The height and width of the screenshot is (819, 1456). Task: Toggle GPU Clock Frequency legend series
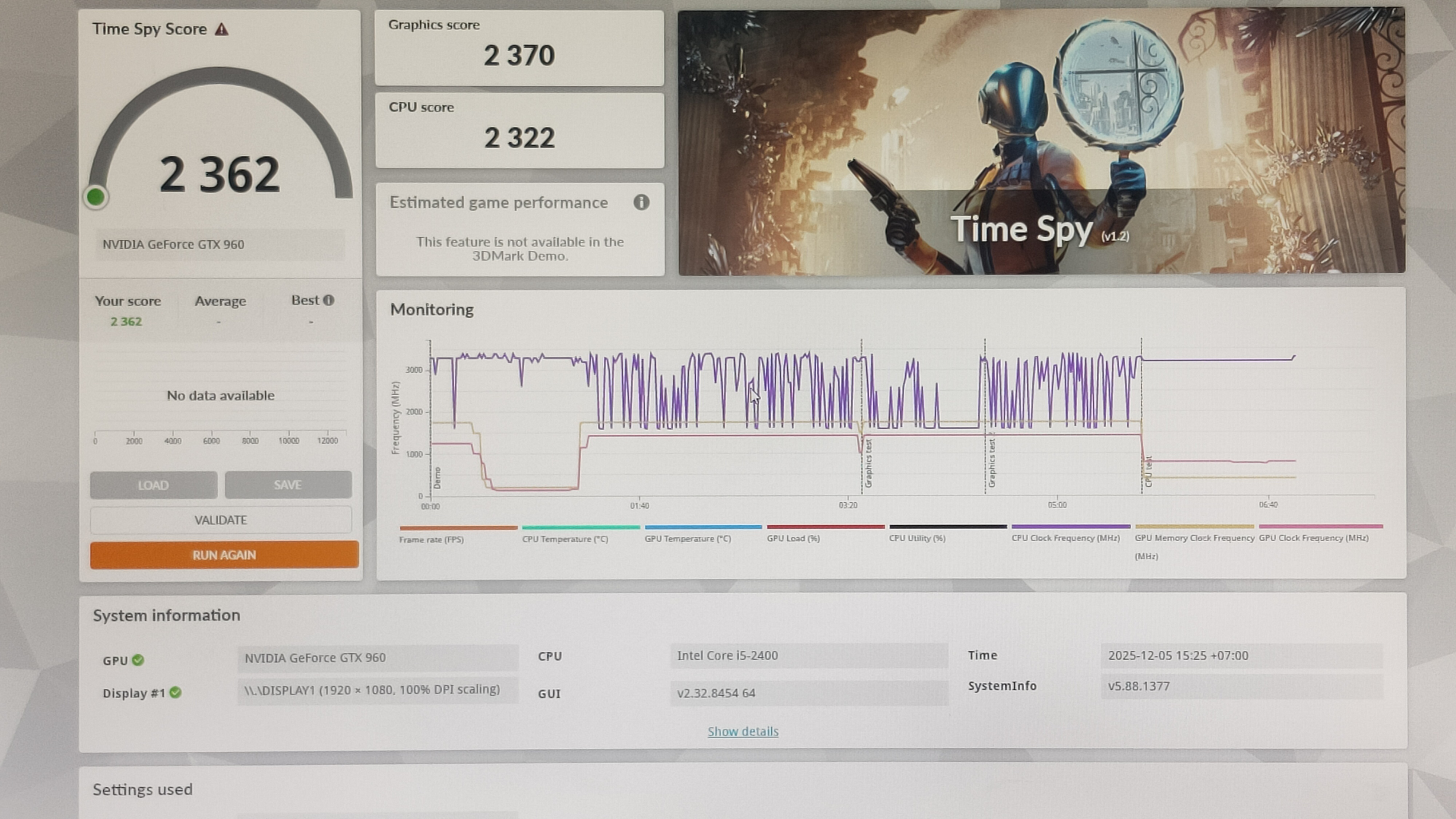point(1314,538)
